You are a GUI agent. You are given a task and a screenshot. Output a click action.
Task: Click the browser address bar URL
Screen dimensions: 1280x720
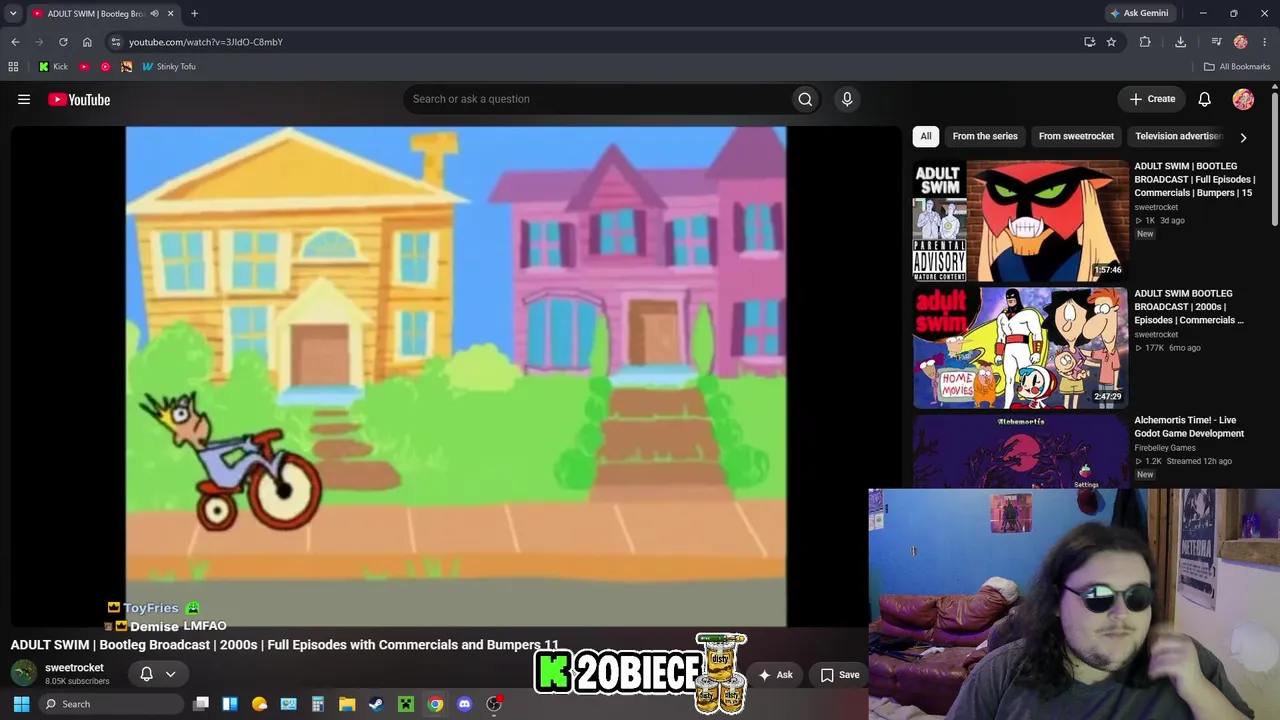206,42
